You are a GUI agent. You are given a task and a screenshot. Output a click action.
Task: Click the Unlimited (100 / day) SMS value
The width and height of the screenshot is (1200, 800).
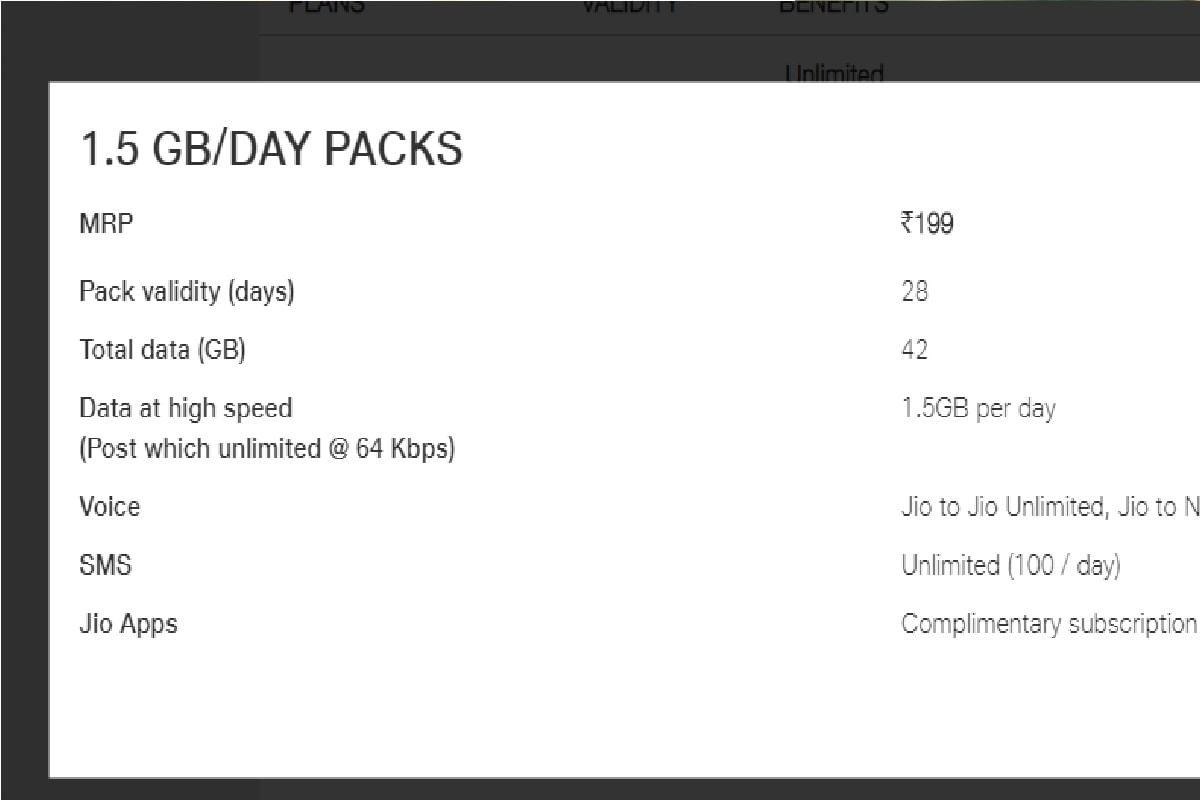1011,565
